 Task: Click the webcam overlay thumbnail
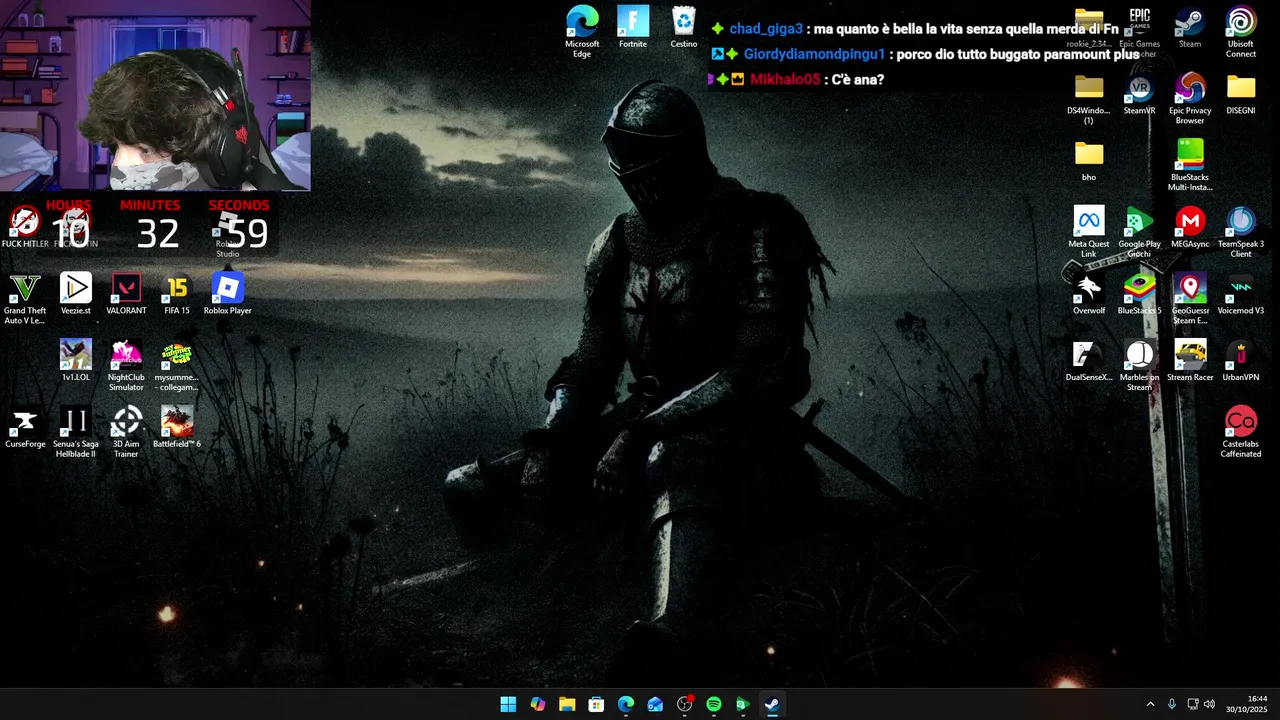point(155,95)
